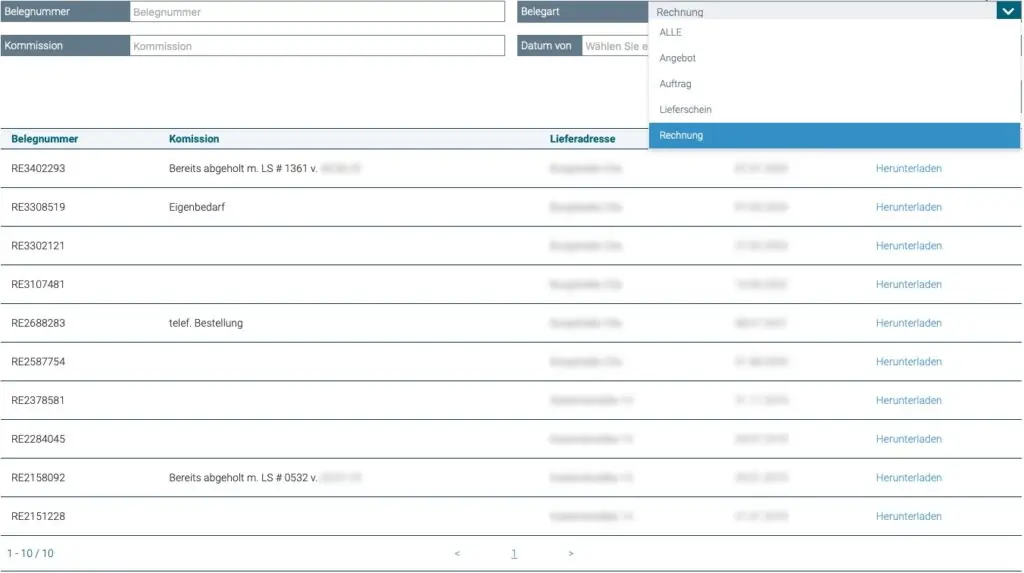Click into the Belegnummer input field
The image size is (1024, 573).
pyautogui.click(x=317, y=12)
